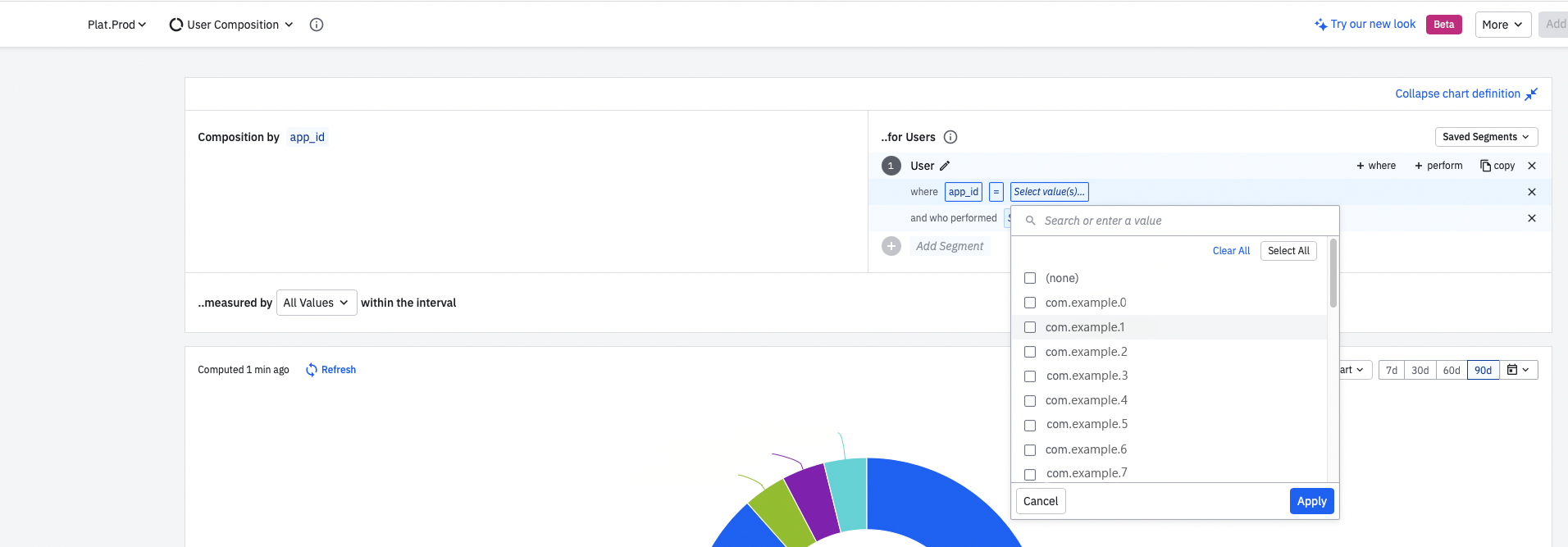Screen dimensions: 1568x547
Task: Click the plus where filter button
Action: click(1376, 166)
